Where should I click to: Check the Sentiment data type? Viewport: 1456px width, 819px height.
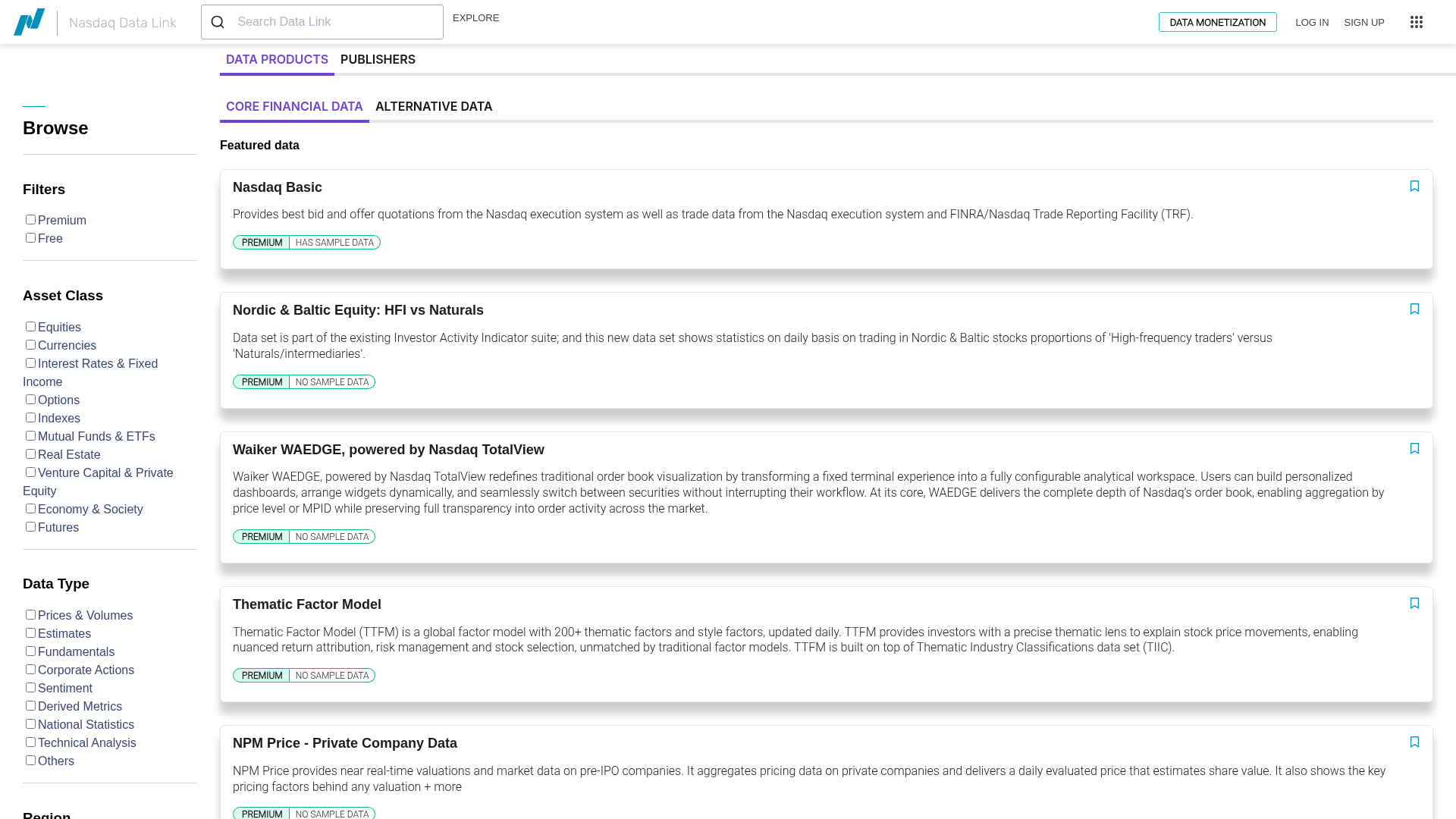[x=30, y=688]
